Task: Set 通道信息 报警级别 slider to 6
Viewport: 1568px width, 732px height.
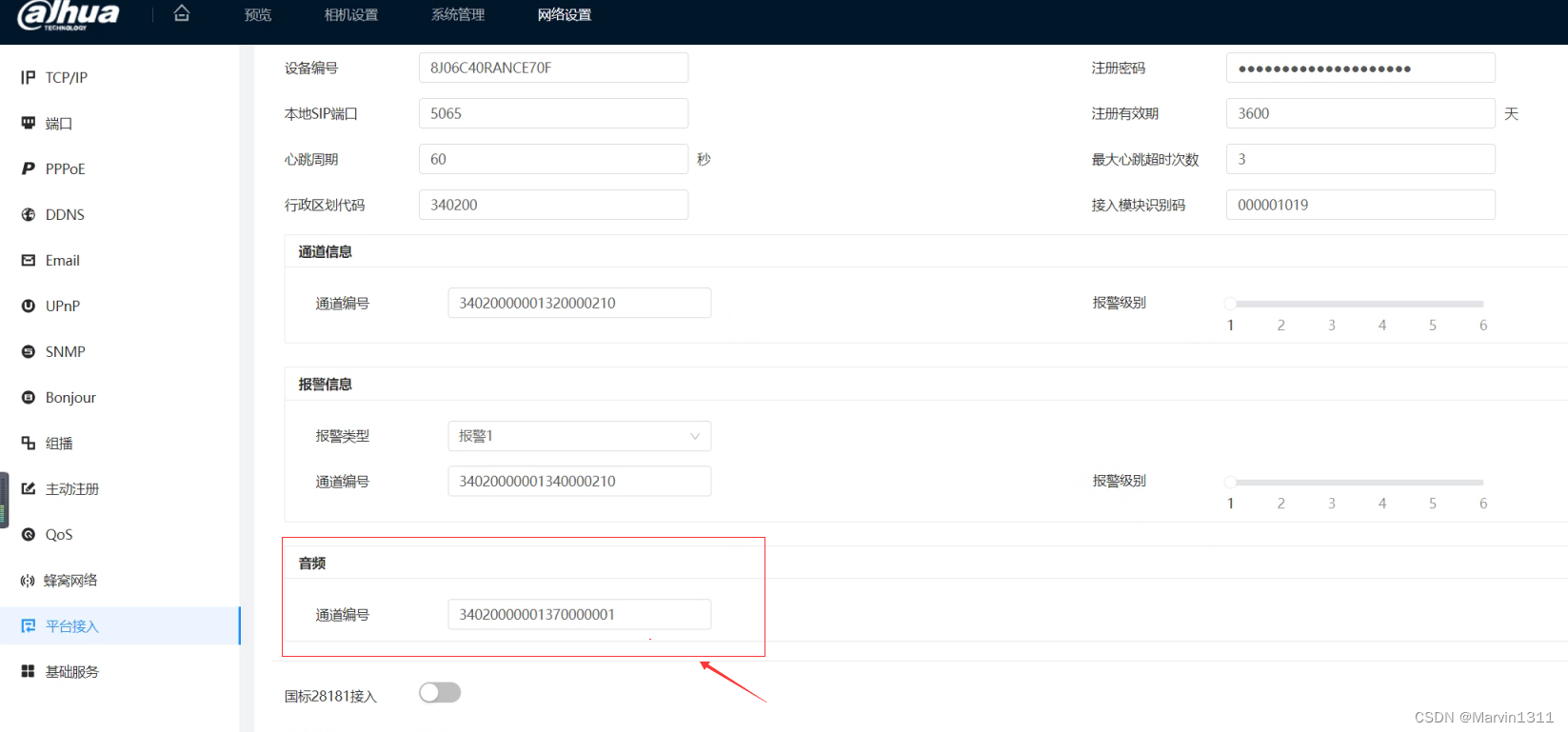Action: tap(1482, 304)
